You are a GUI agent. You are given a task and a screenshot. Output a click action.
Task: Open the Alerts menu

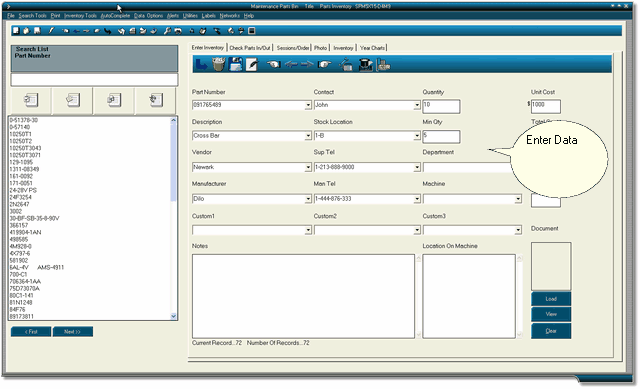click(173, 16)
